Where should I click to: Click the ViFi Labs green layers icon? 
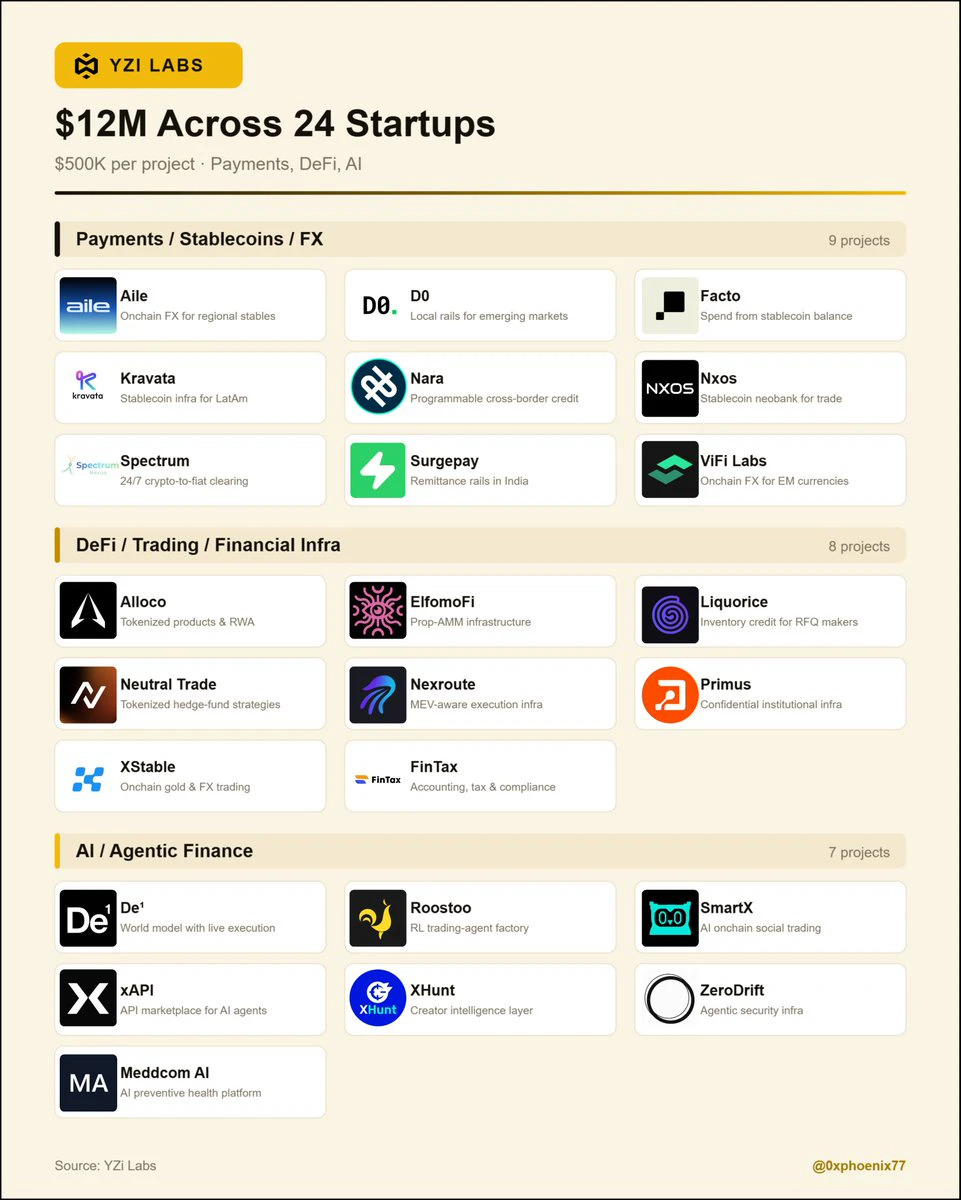click(670, 470)
